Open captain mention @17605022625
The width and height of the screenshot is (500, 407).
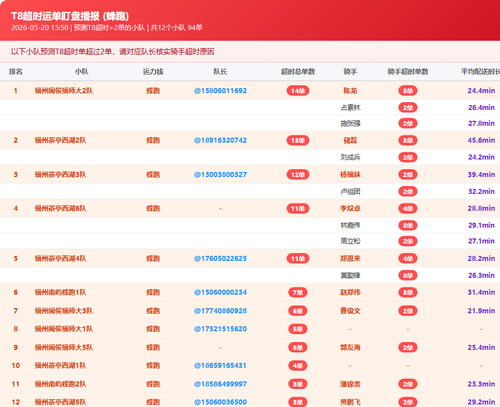click(x=220, y=259)
